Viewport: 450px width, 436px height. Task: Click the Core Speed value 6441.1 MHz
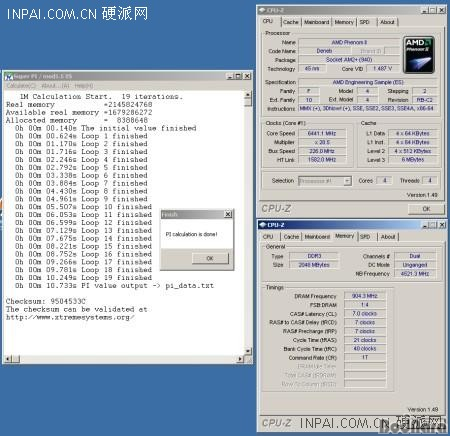[x=322, y=133]
